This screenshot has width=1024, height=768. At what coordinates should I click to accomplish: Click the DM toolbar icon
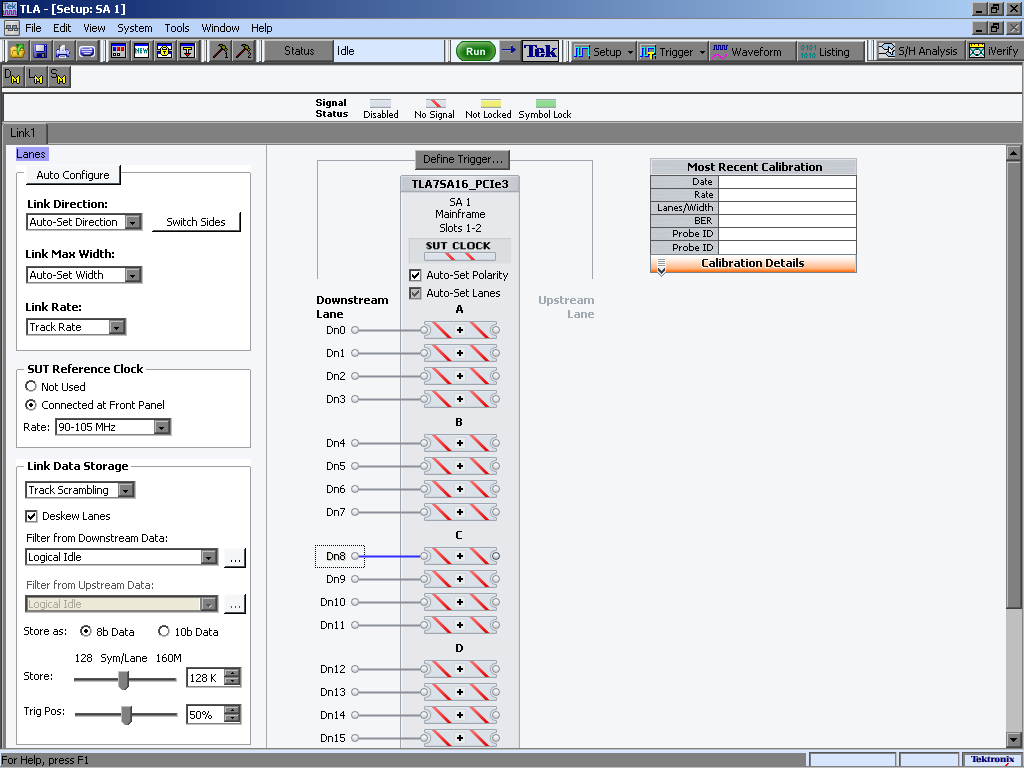(13, 77)
